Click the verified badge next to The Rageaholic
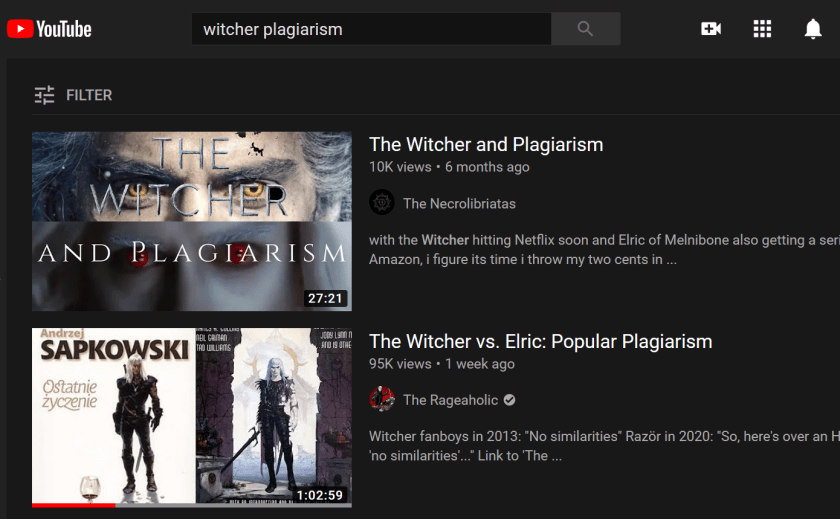Image resolution: width=840 pixels, height=519 pixels. (x=510, y=400)
